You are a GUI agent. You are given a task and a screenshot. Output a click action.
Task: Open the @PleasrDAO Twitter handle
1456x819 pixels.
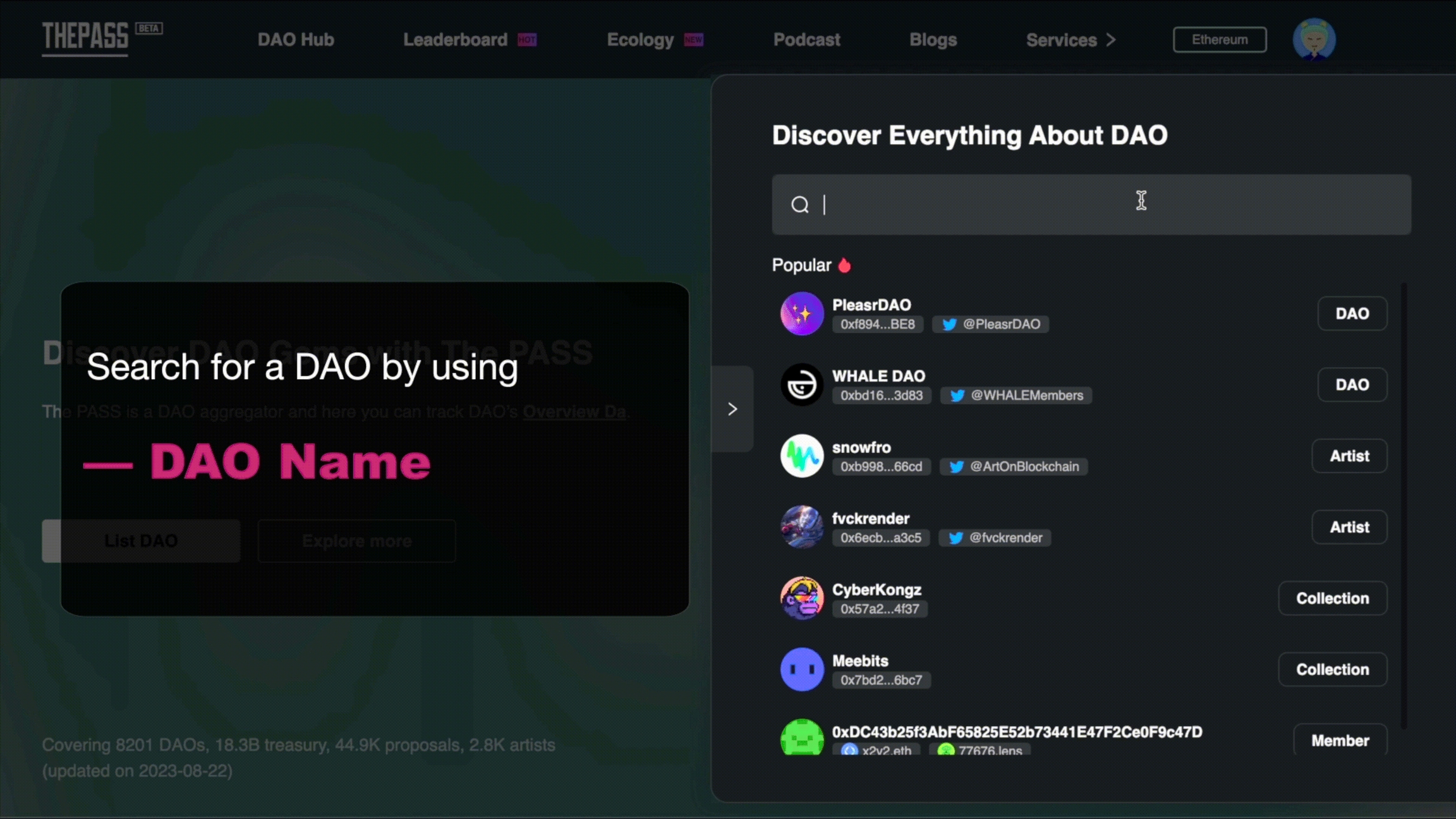[x=991, y=324]
